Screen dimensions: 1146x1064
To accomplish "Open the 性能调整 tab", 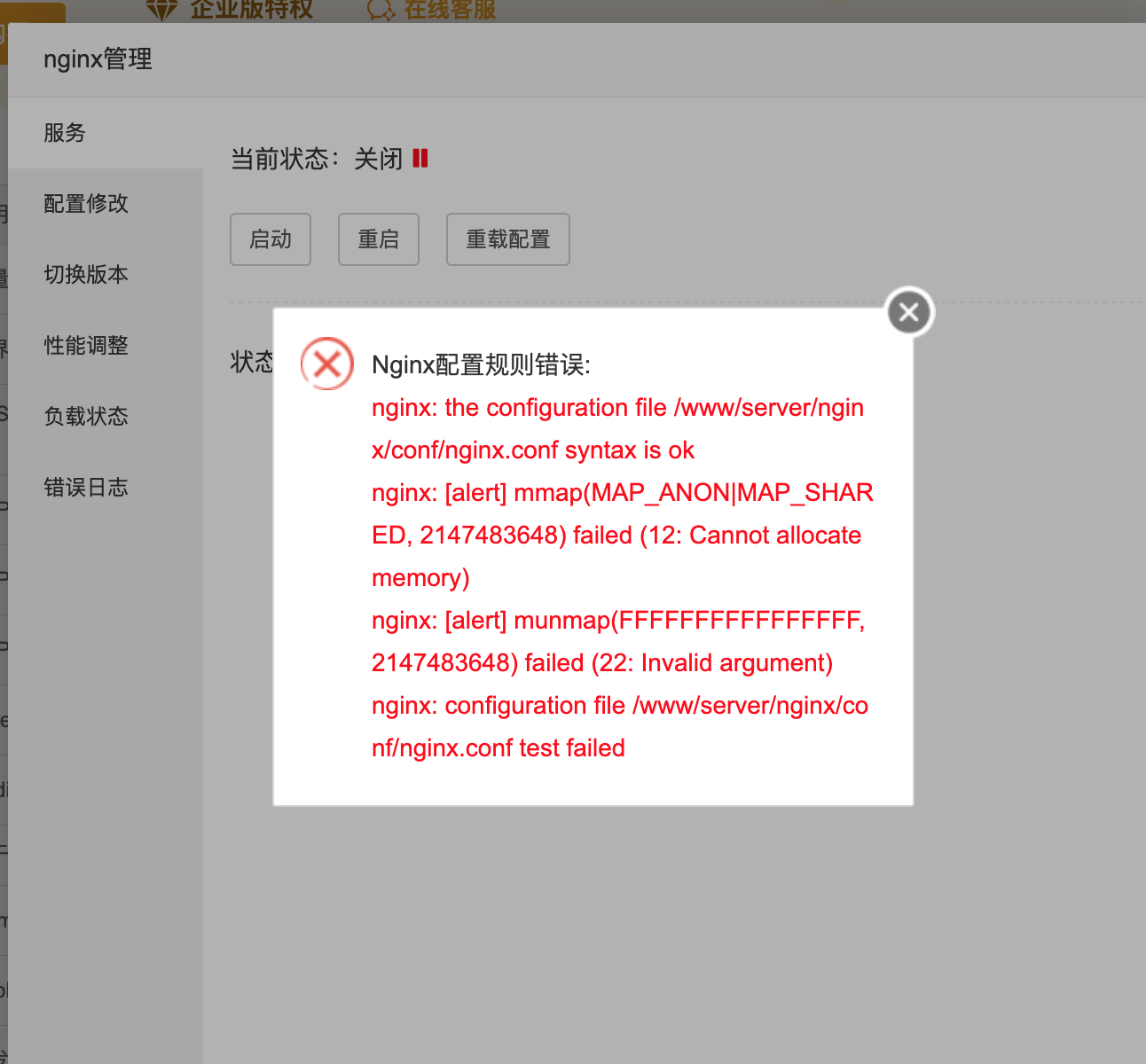I will pyautogui.click(x=106, y=346).
